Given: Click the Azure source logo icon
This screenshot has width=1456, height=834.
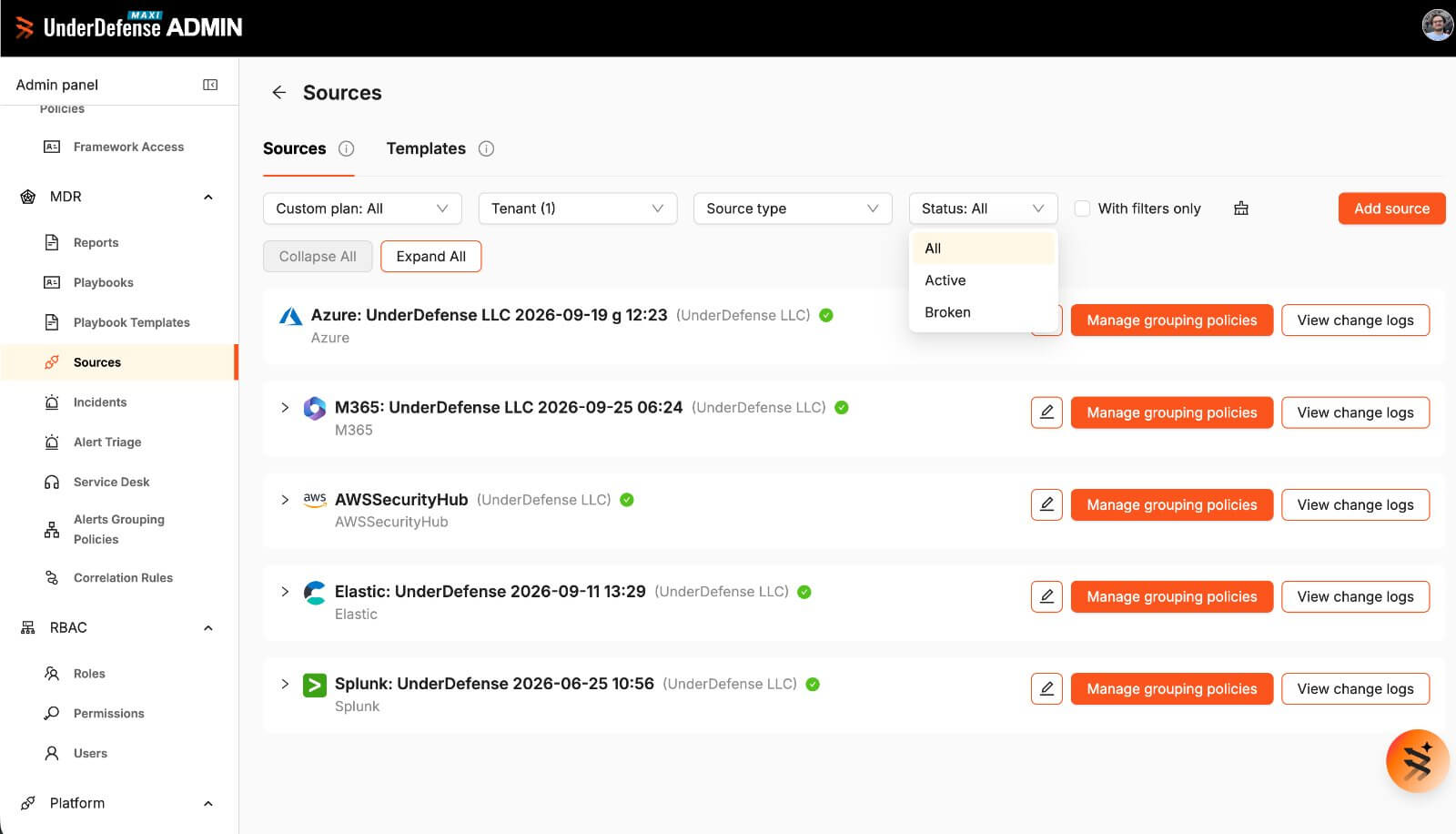Looking at the screenshot, I should [290, 316].
